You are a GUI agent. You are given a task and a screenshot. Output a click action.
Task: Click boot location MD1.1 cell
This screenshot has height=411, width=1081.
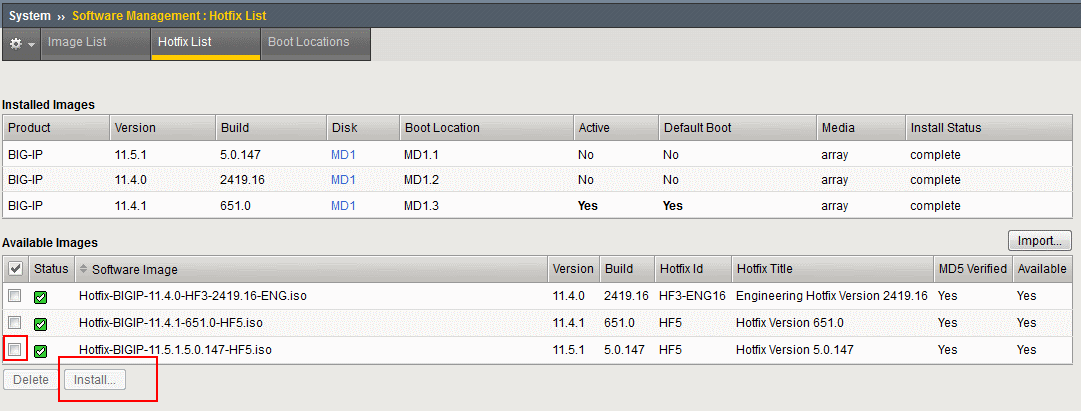pyautogui.click(x=421, y=155)
